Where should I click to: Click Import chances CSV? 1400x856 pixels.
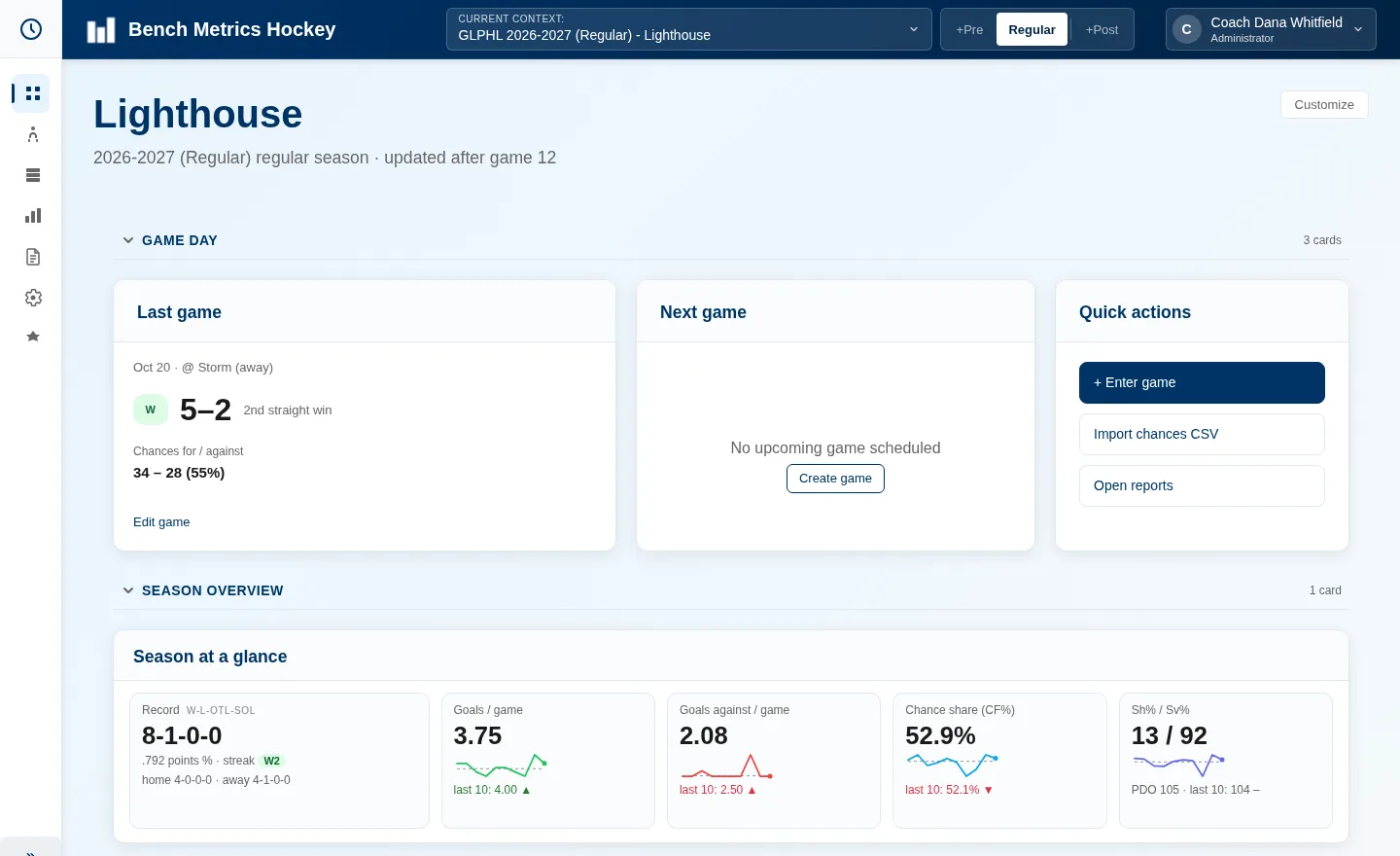1202,434
